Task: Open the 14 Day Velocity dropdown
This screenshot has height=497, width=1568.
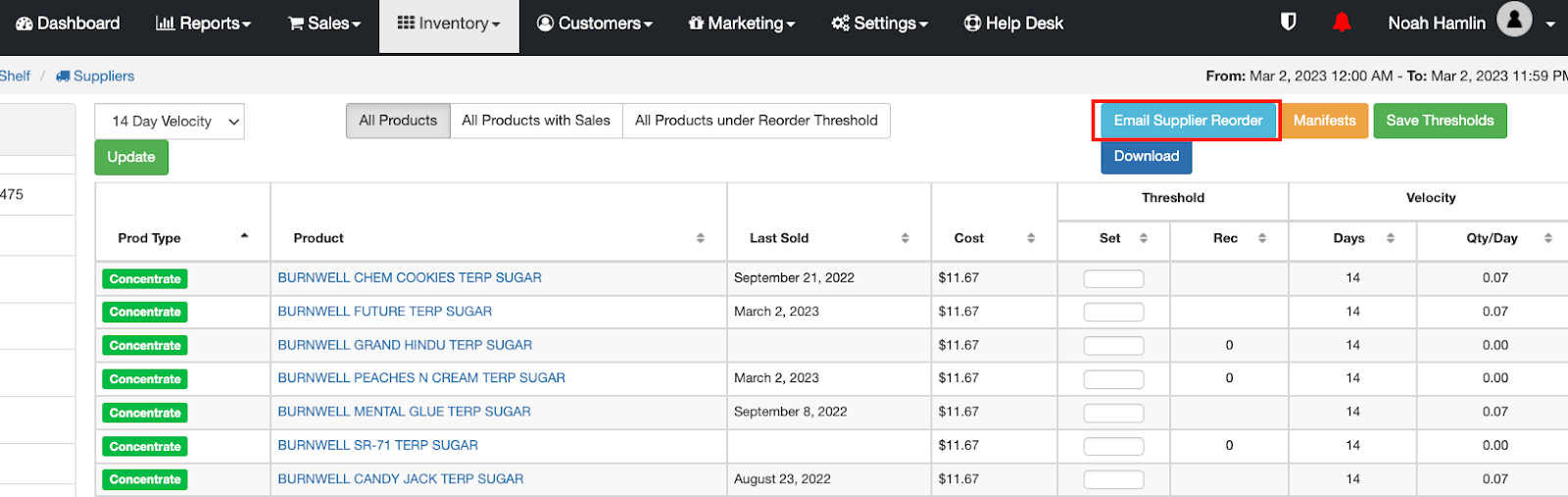Action: click(x=170, y=122)
